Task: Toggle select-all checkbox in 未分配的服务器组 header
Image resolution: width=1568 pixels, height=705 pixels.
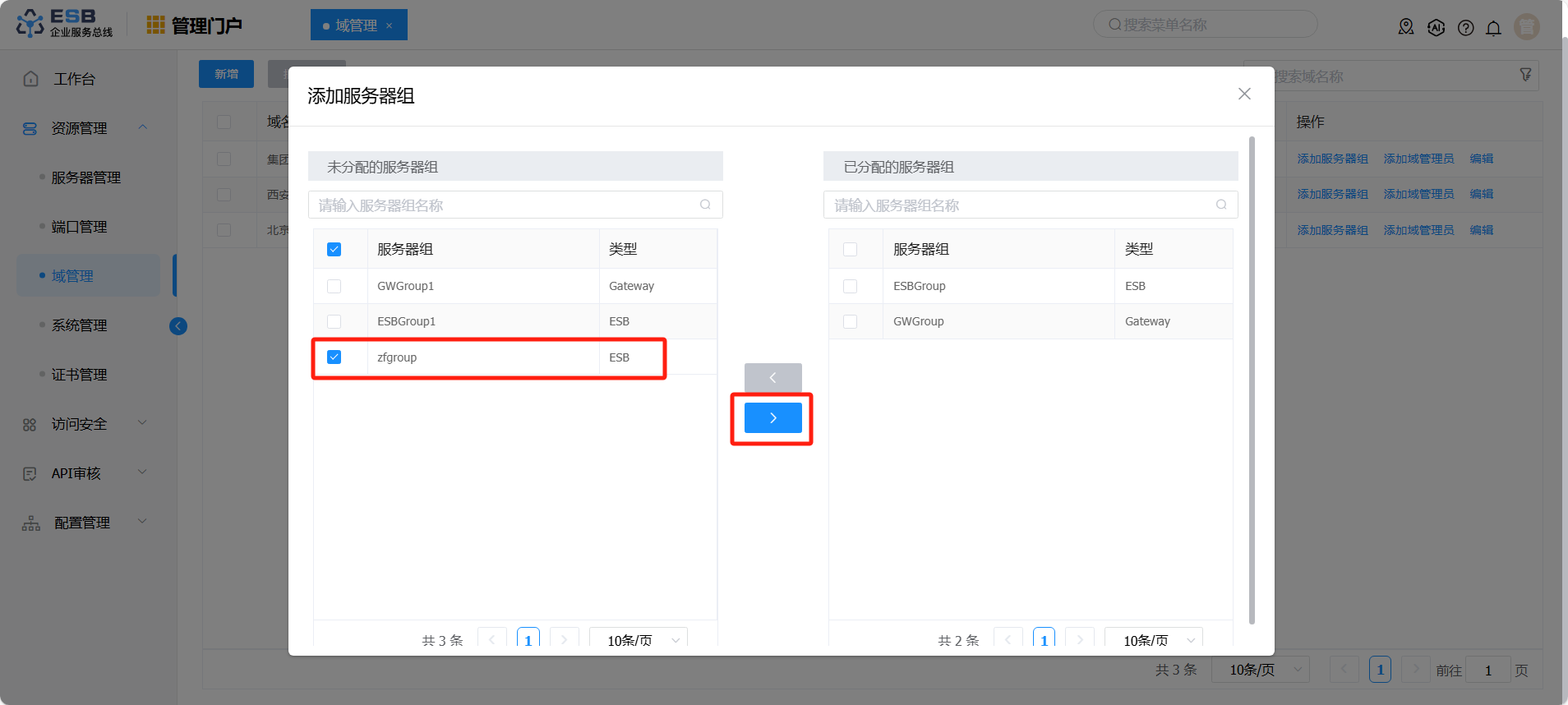Action: (334, 249)
